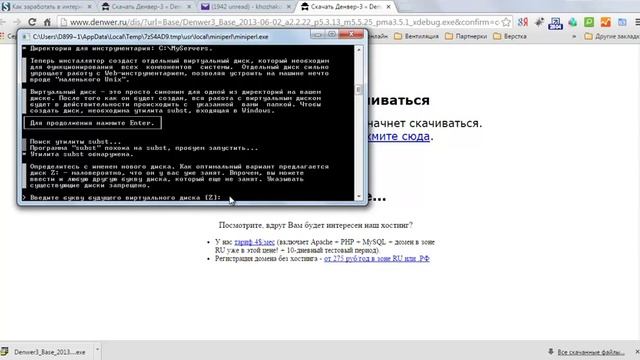Open the Denwer3_Base exe file icon in downloads bar
The image size is (640, 360).
tap(4, 351)
